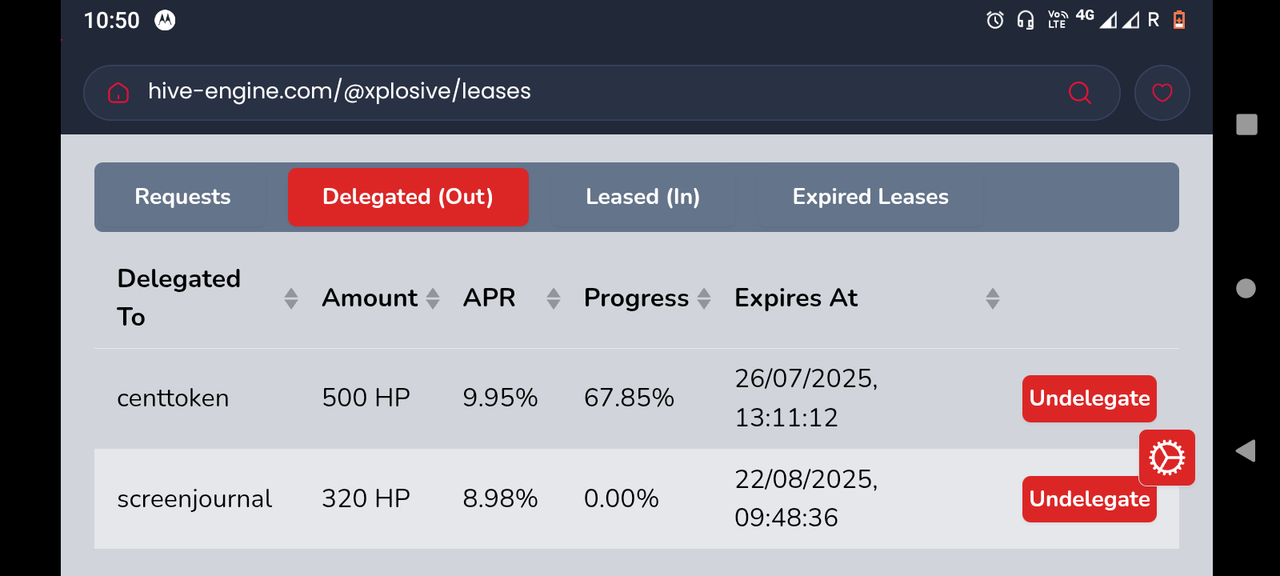Sort by Progress column arrows
1280x576 pixels.
(x=704, y=298)
